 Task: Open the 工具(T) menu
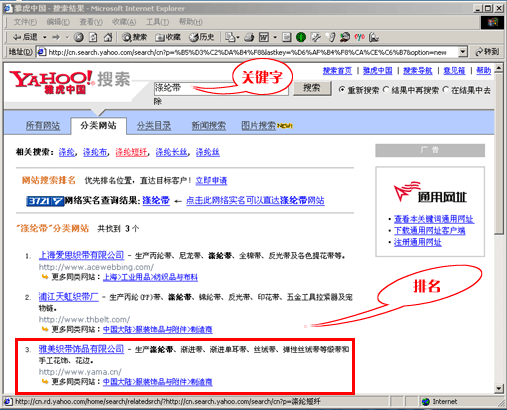[157, 22]
